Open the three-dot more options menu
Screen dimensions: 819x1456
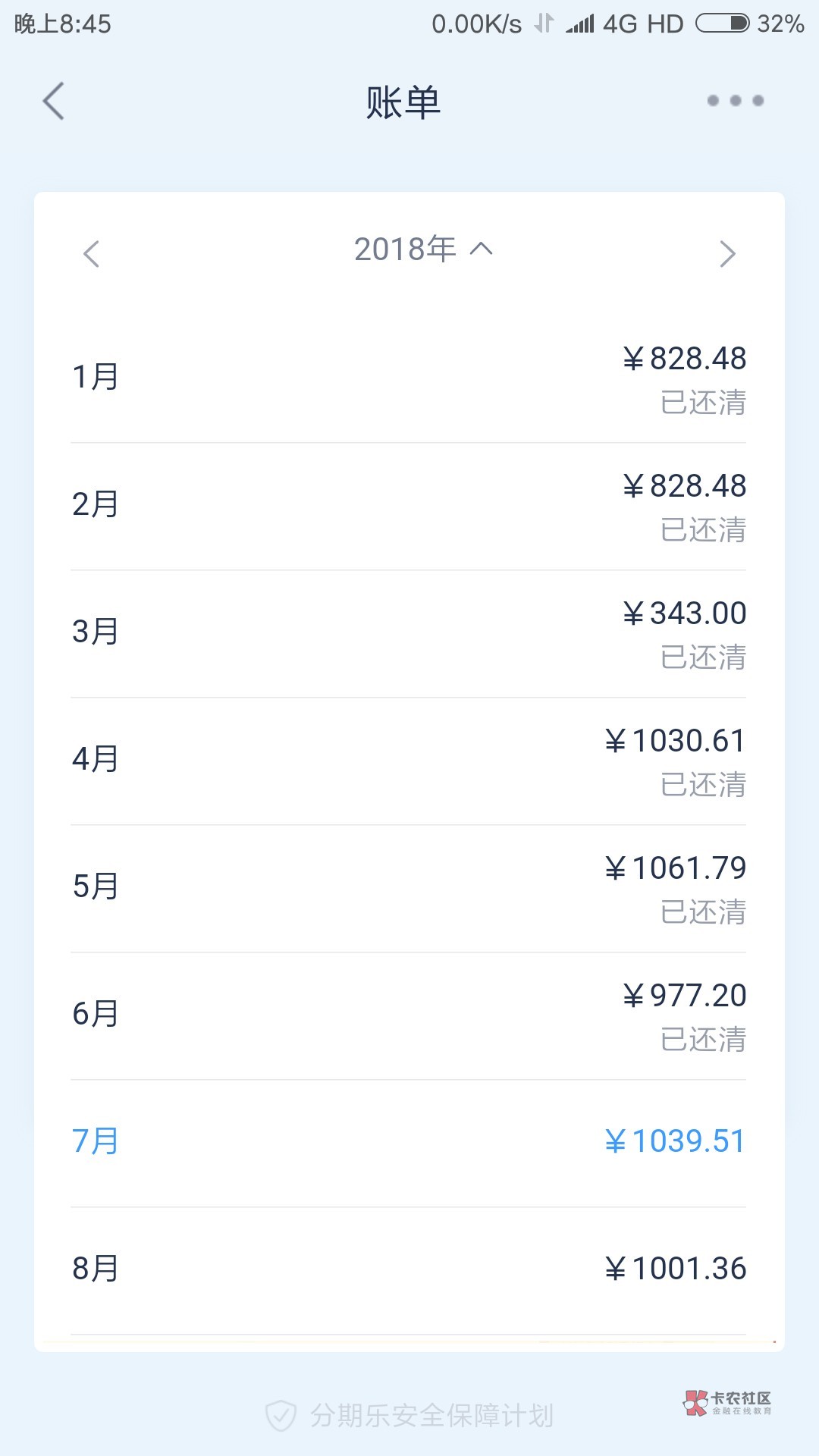point(735,101)
